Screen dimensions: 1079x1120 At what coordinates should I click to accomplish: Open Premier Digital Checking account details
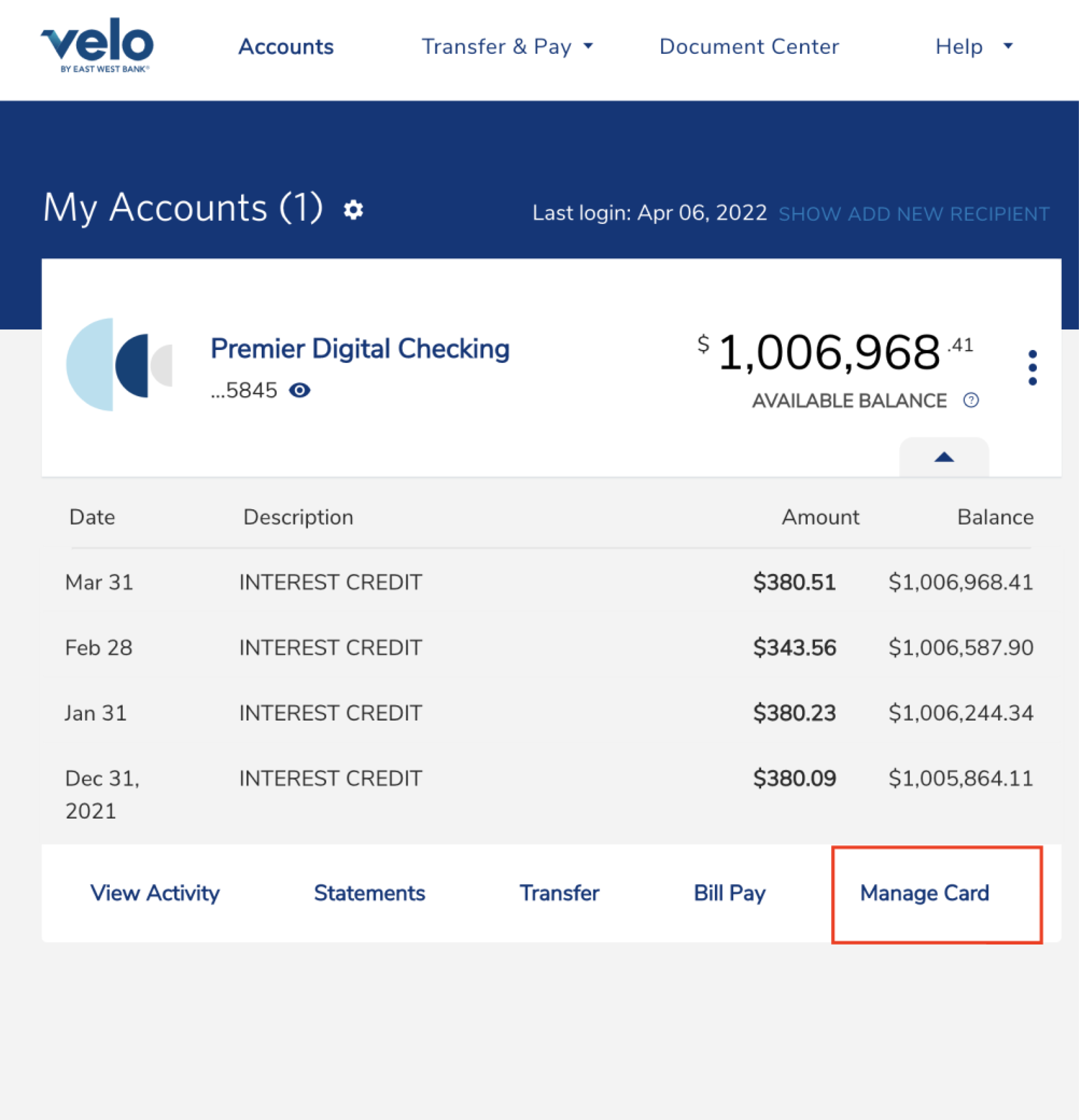[x=360, y=349]
